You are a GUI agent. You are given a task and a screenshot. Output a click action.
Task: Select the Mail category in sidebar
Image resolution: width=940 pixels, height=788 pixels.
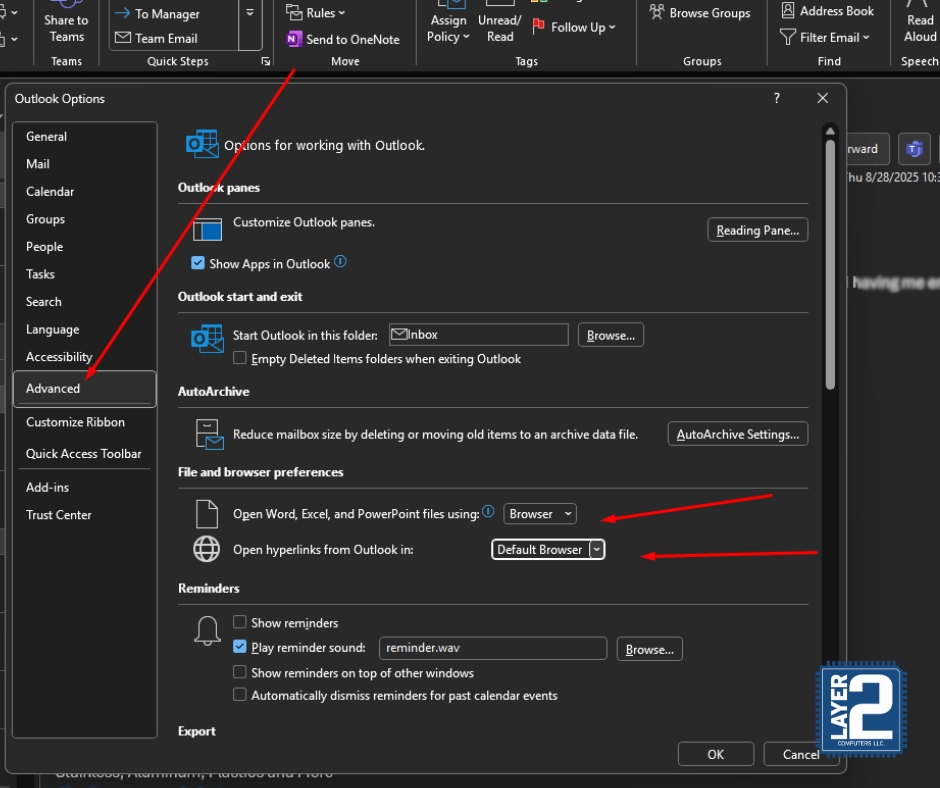38,164
